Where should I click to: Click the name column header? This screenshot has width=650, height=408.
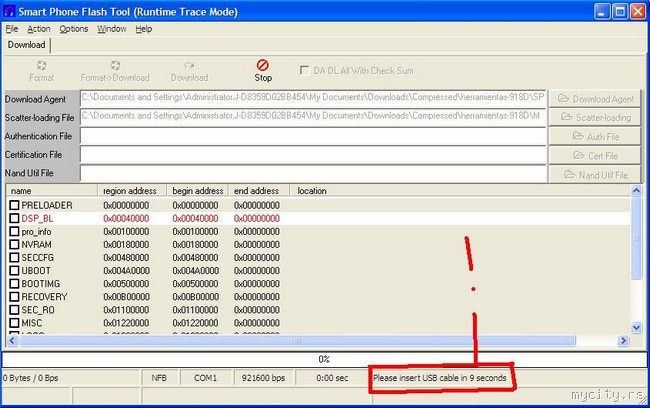coord(52,191)
